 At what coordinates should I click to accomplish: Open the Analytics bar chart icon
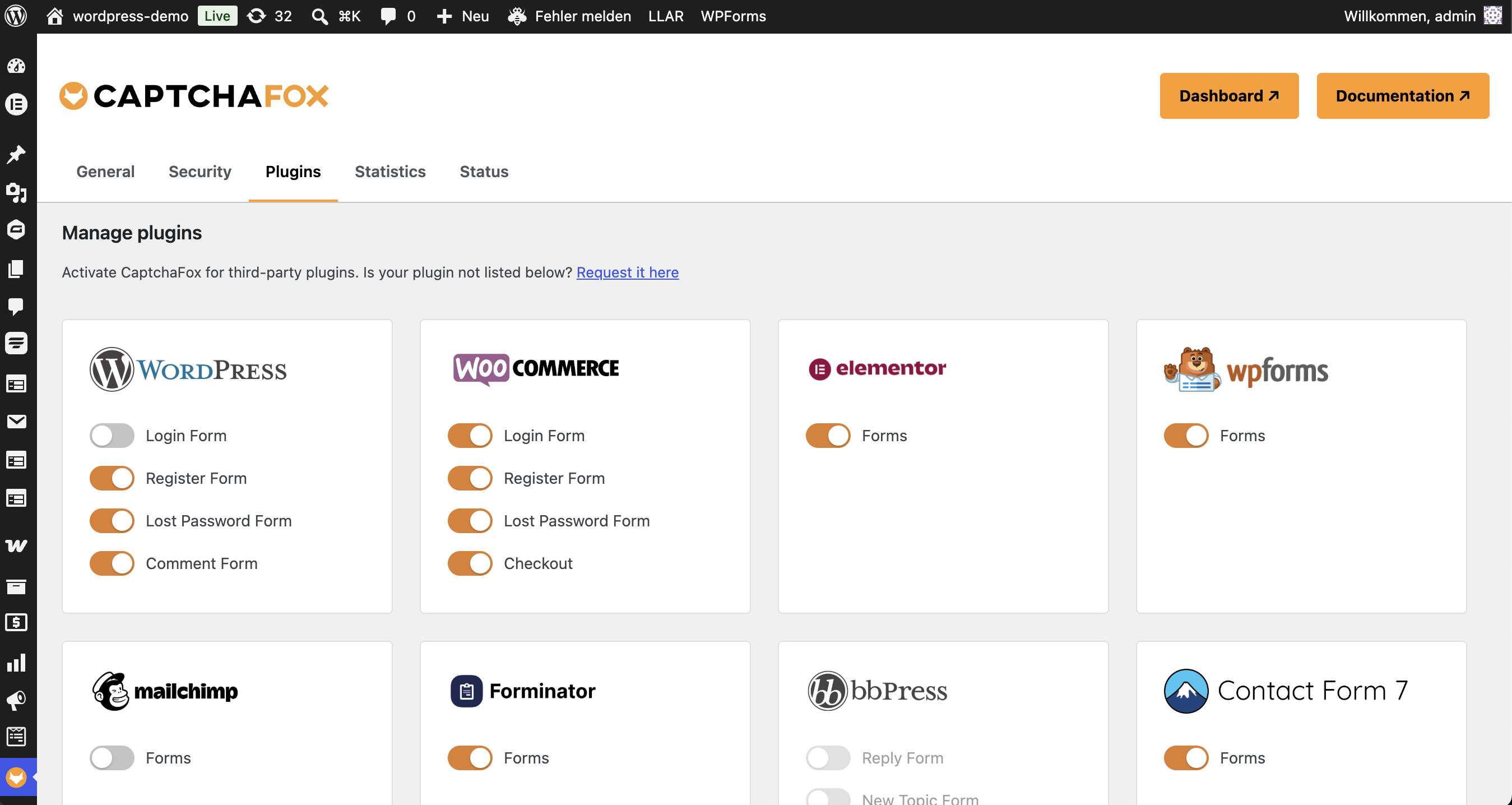[16, 662]
